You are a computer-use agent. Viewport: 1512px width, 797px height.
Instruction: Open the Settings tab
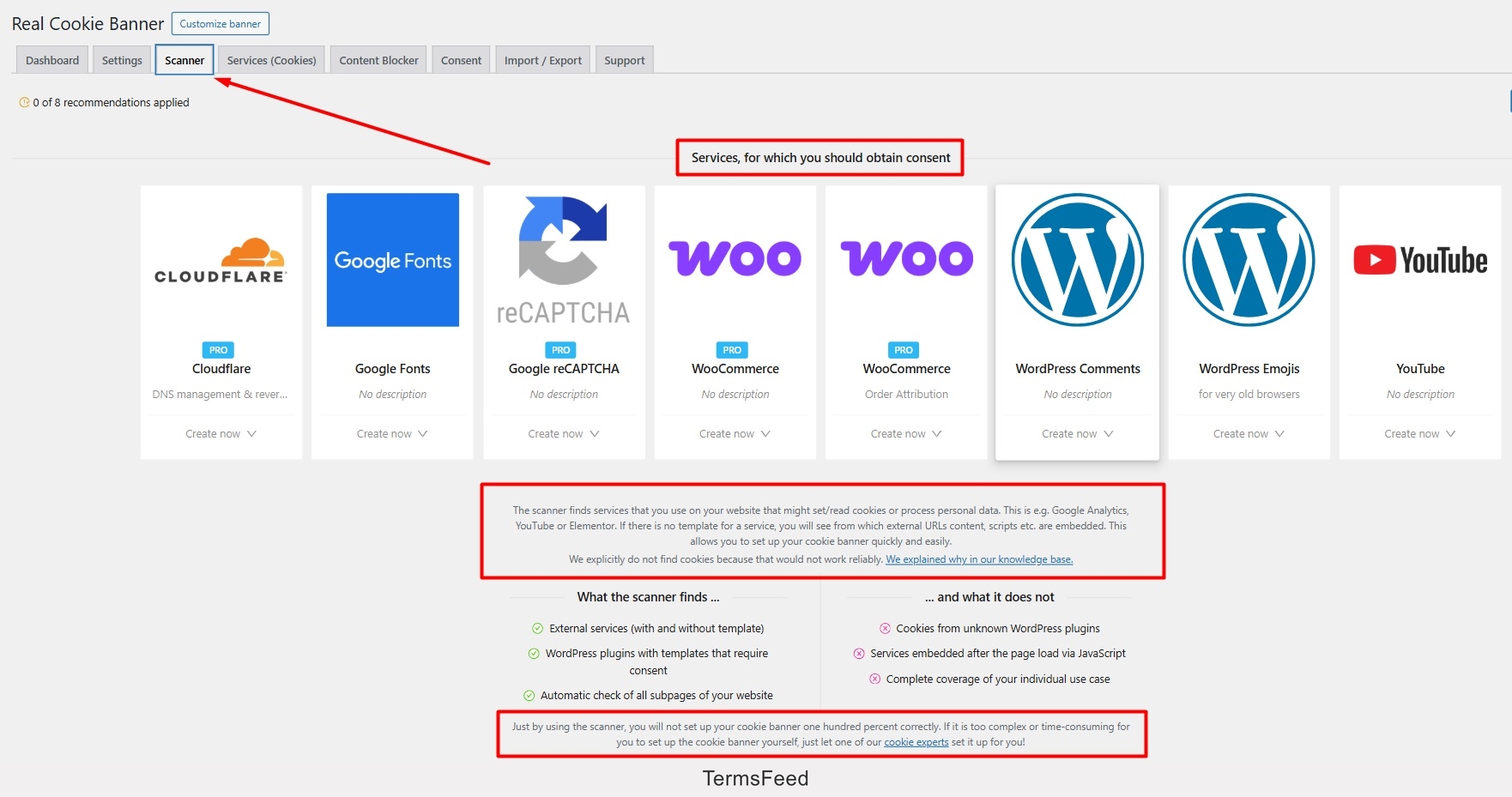(x=122, y=60)
